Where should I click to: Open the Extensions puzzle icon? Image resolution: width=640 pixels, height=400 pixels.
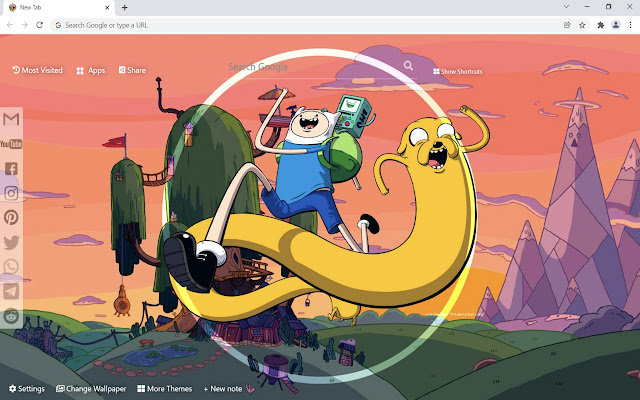tap(600, 25)
